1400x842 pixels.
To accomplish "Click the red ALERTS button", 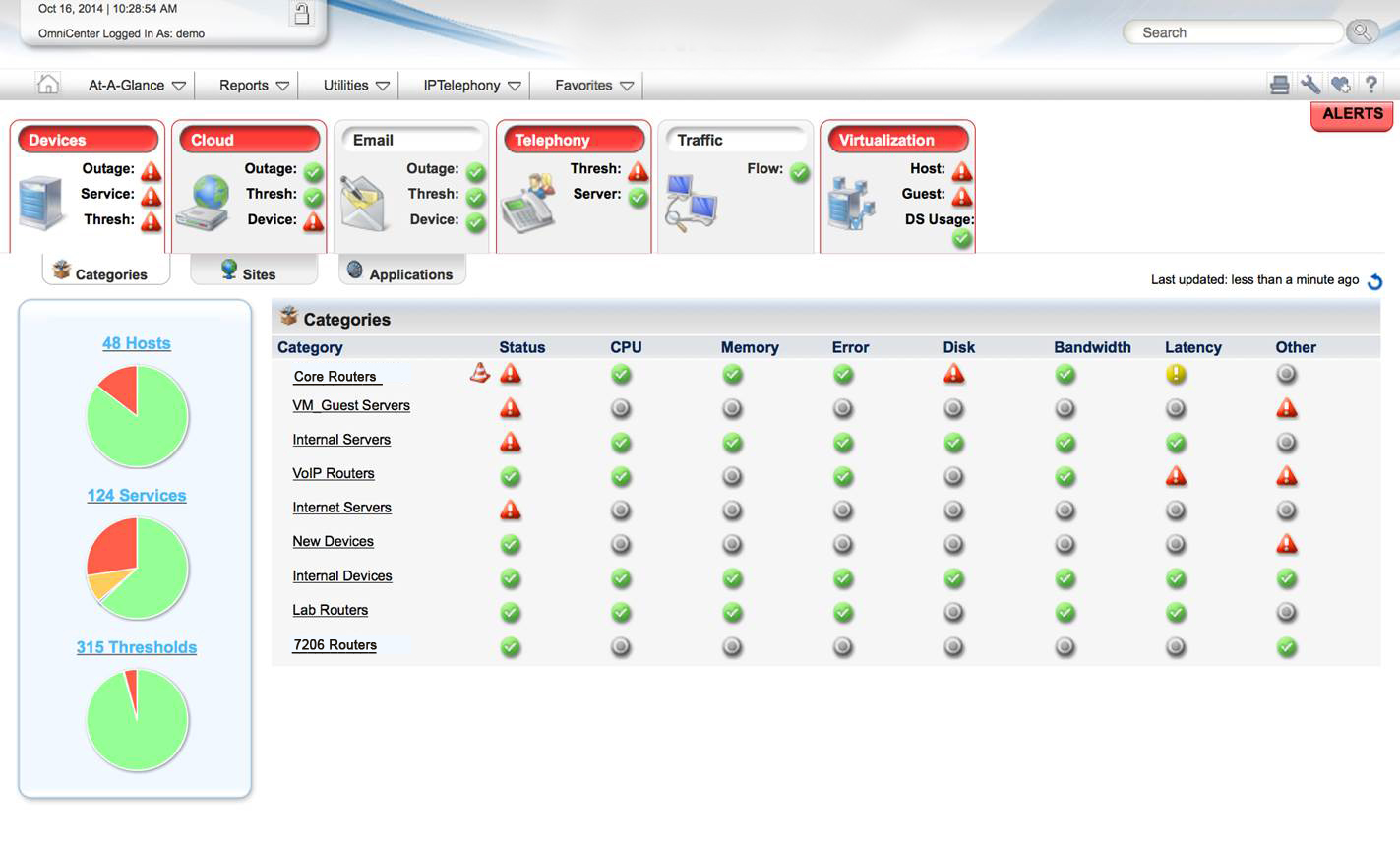I will tap(1352, 114).
